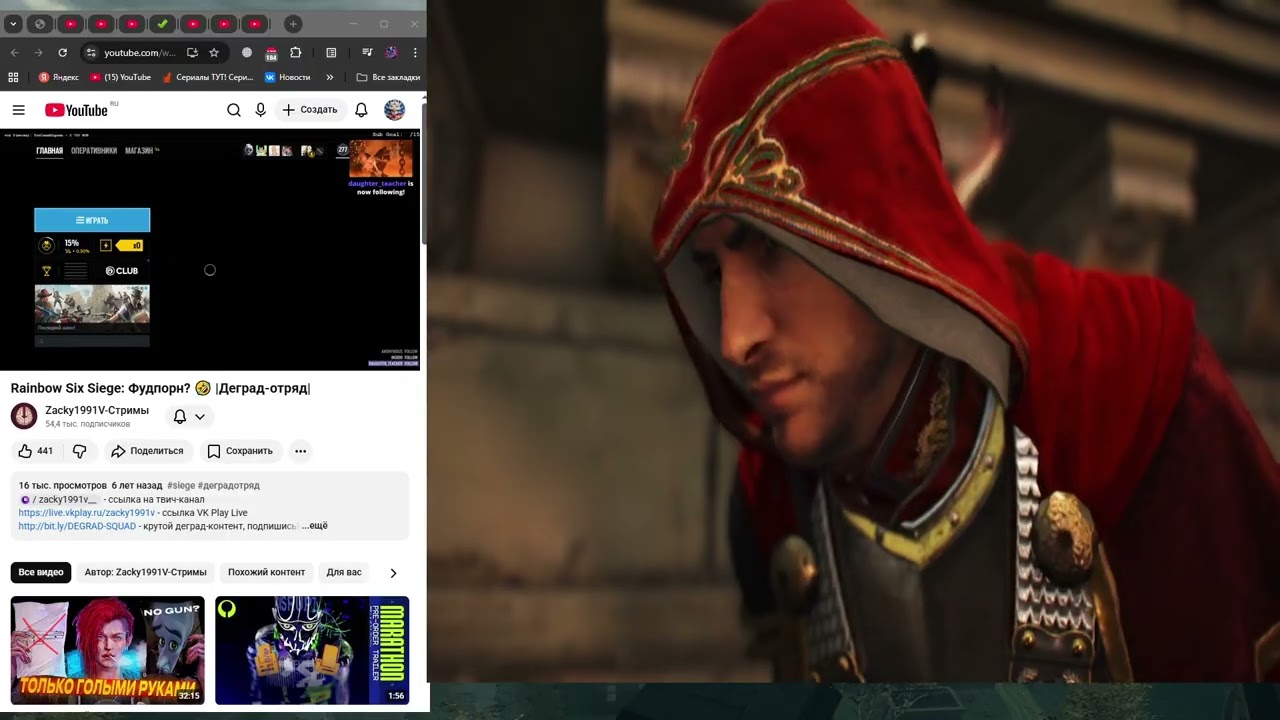
Task: Open the Яндекс bookmark
Action: point(58,77)
